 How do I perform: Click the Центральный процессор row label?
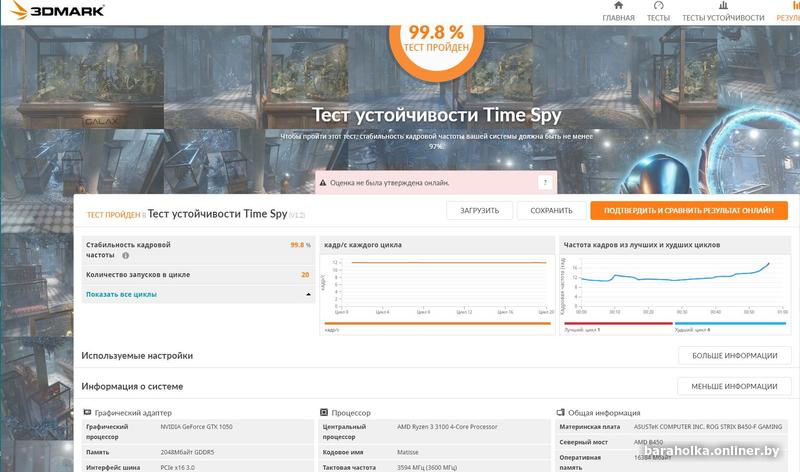344,432
